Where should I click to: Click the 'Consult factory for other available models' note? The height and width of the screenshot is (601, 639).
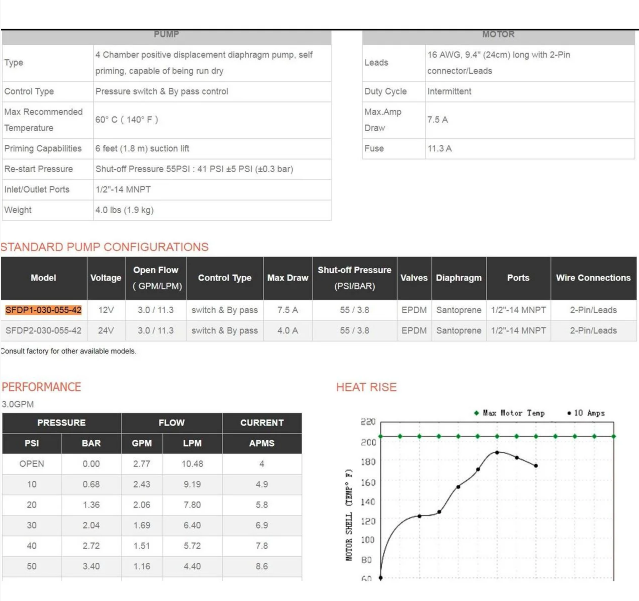(68, 351)
